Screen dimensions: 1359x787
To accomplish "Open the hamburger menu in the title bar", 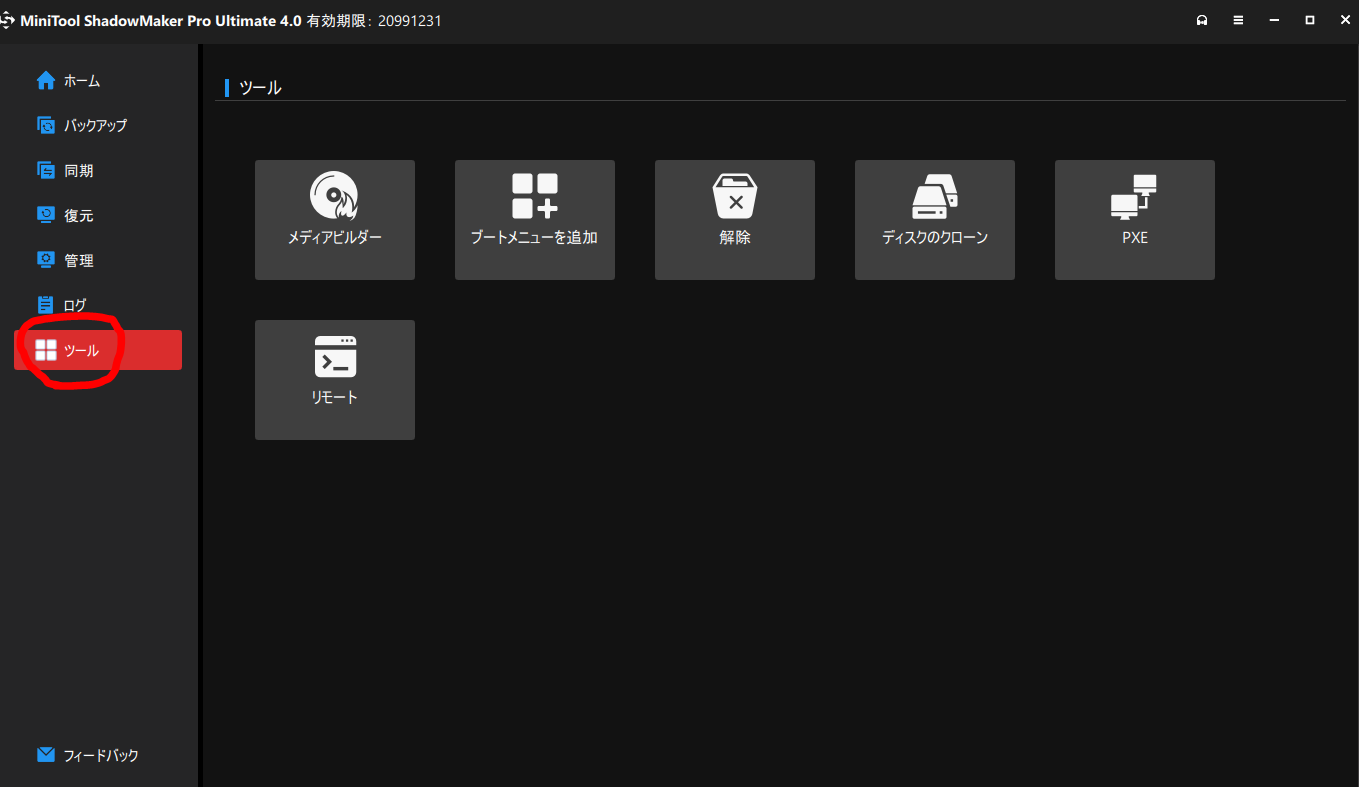I will click(1238, 20).
